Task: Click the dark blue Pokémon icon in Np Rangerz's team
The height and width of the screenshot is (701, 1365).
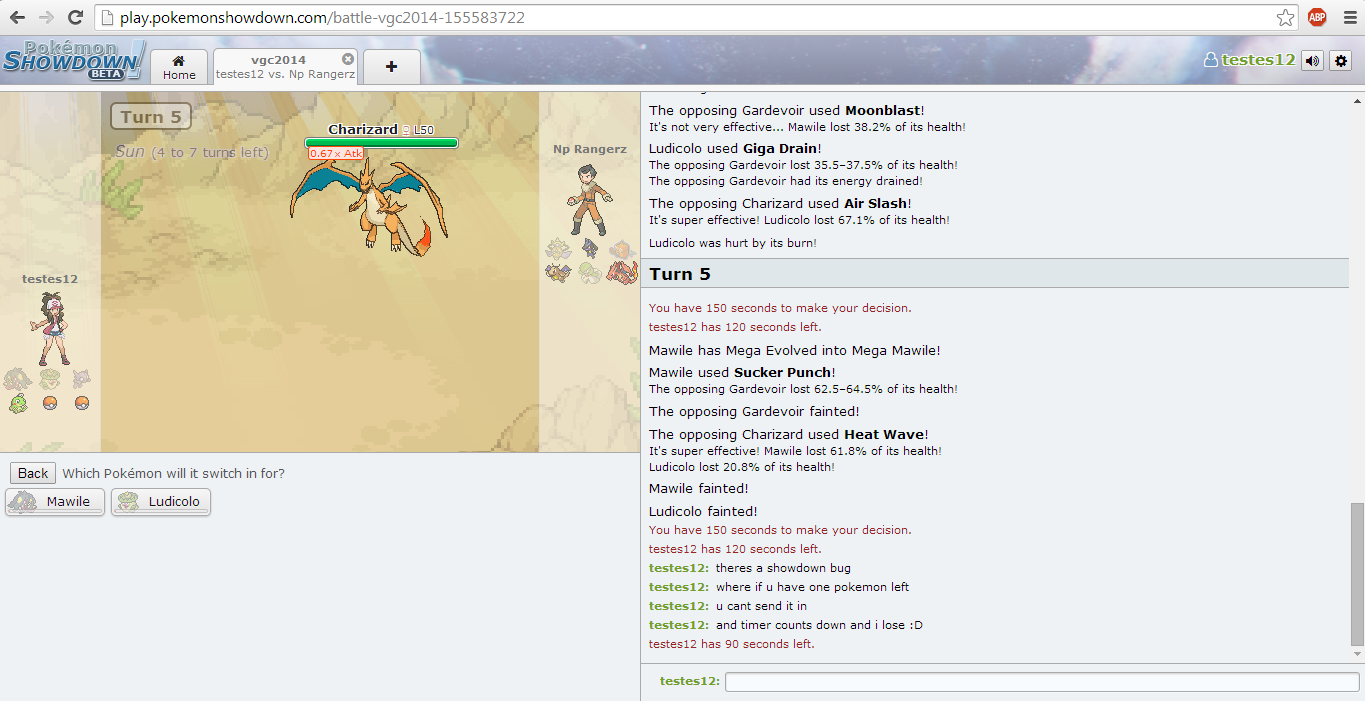Action: coord(590,249)
